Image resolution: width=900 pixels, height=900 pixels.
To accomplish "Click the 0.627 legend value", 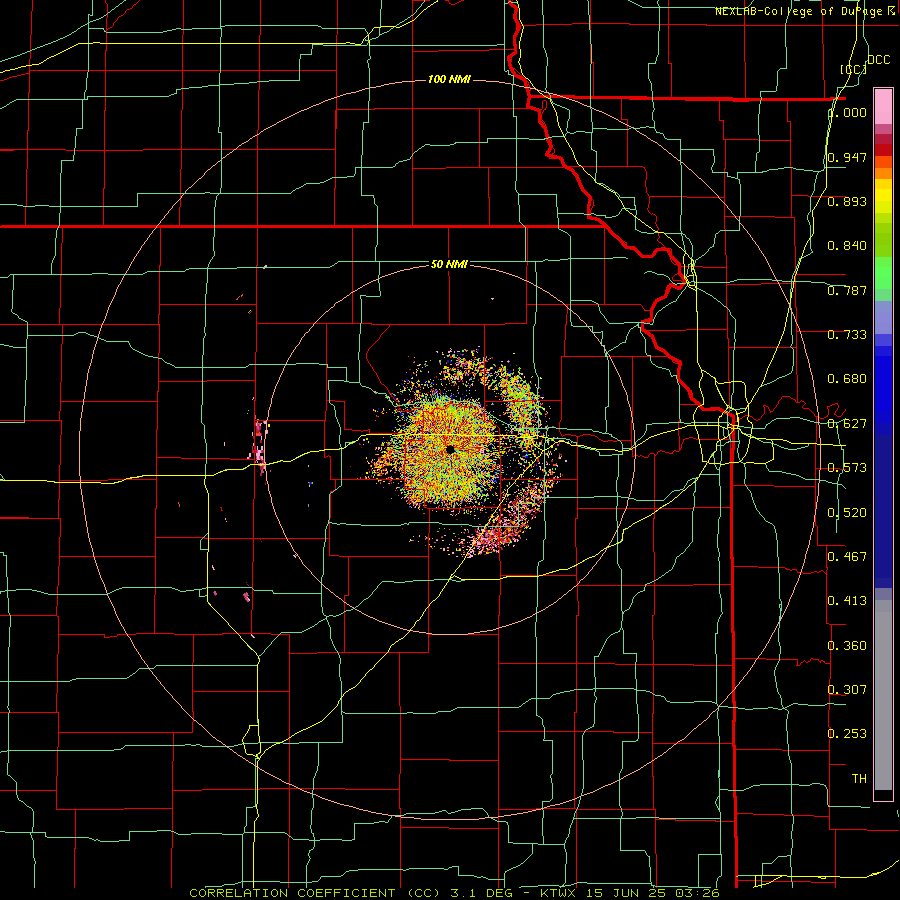I will point(847,424).
